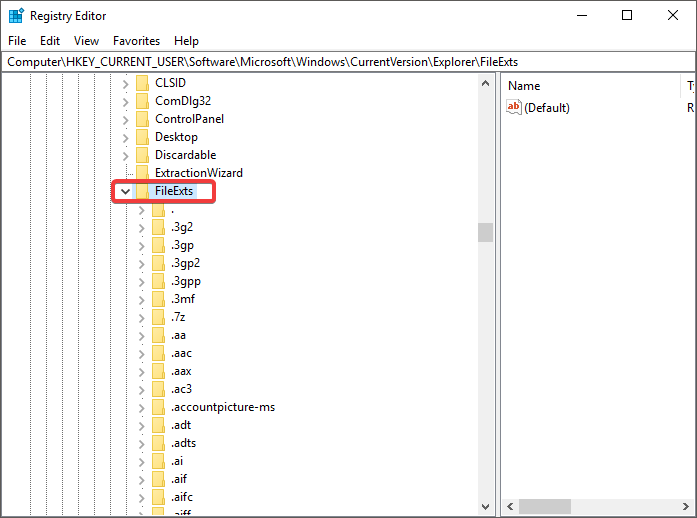Expand the .aifc subkey
Screen dimensions: 697x518
point(141,498)
